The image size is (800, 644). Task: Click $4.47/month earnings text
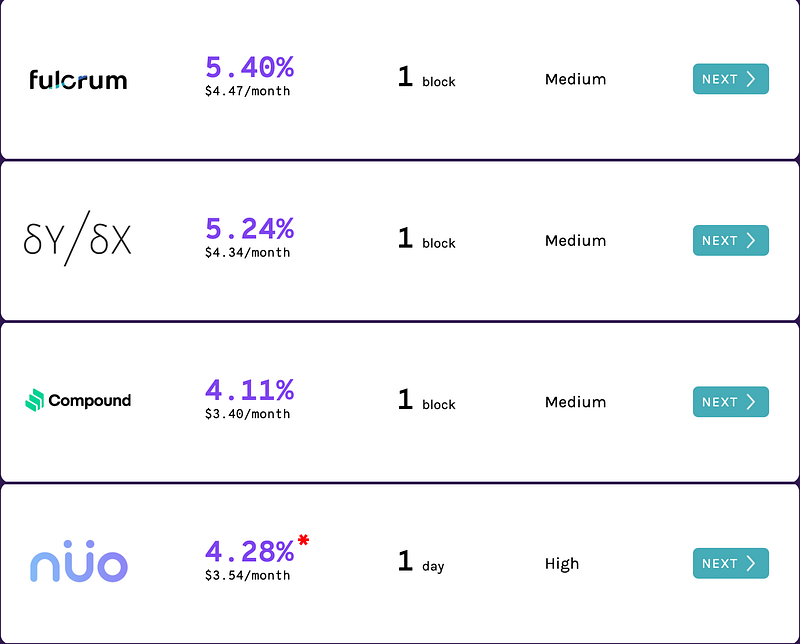point(247,91)
